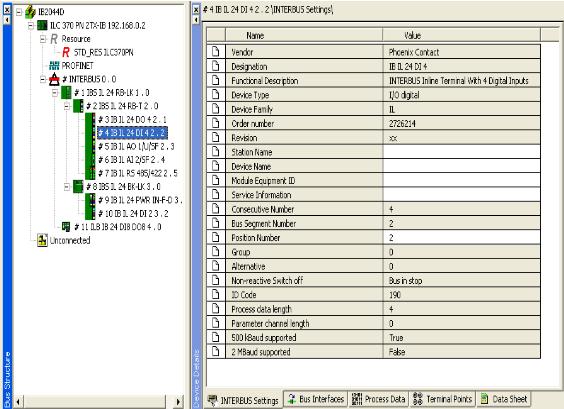Click the red STD_RES R icon
This screenshot has height=409, width=564.
tap(66, 52)
